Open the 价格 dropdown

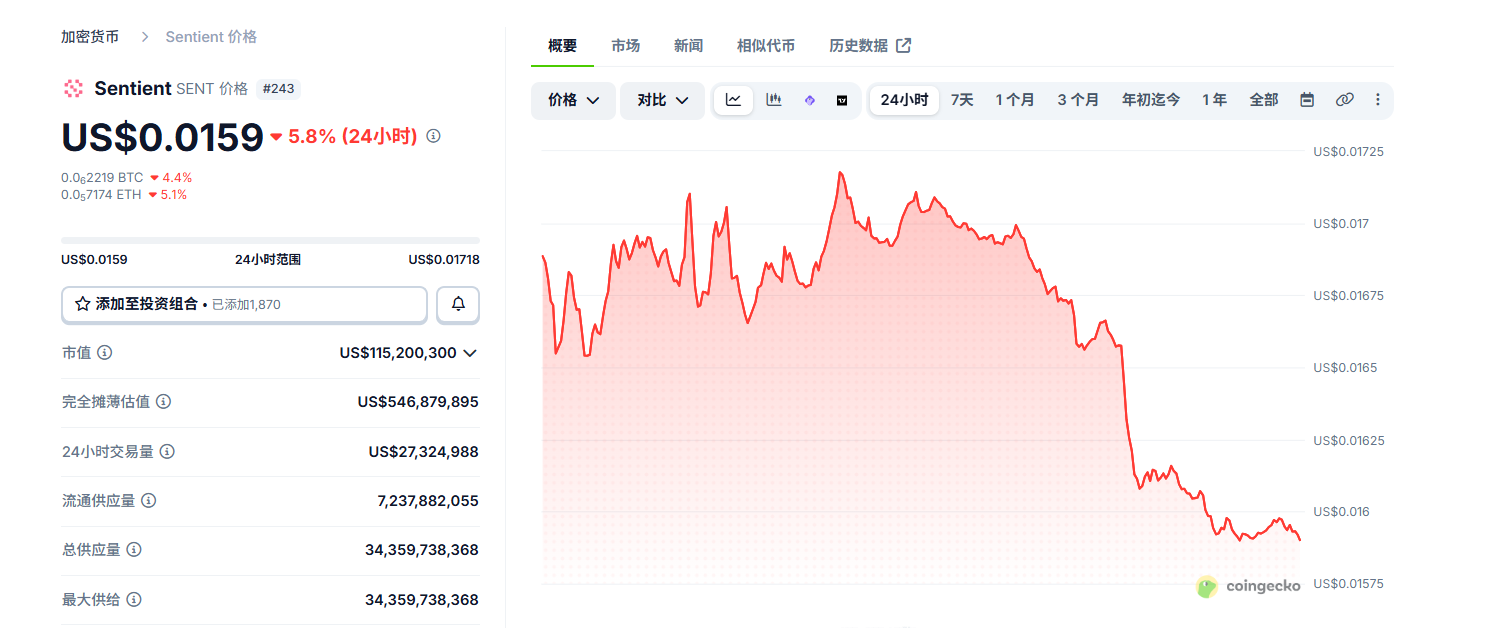(x=573, y=100)
